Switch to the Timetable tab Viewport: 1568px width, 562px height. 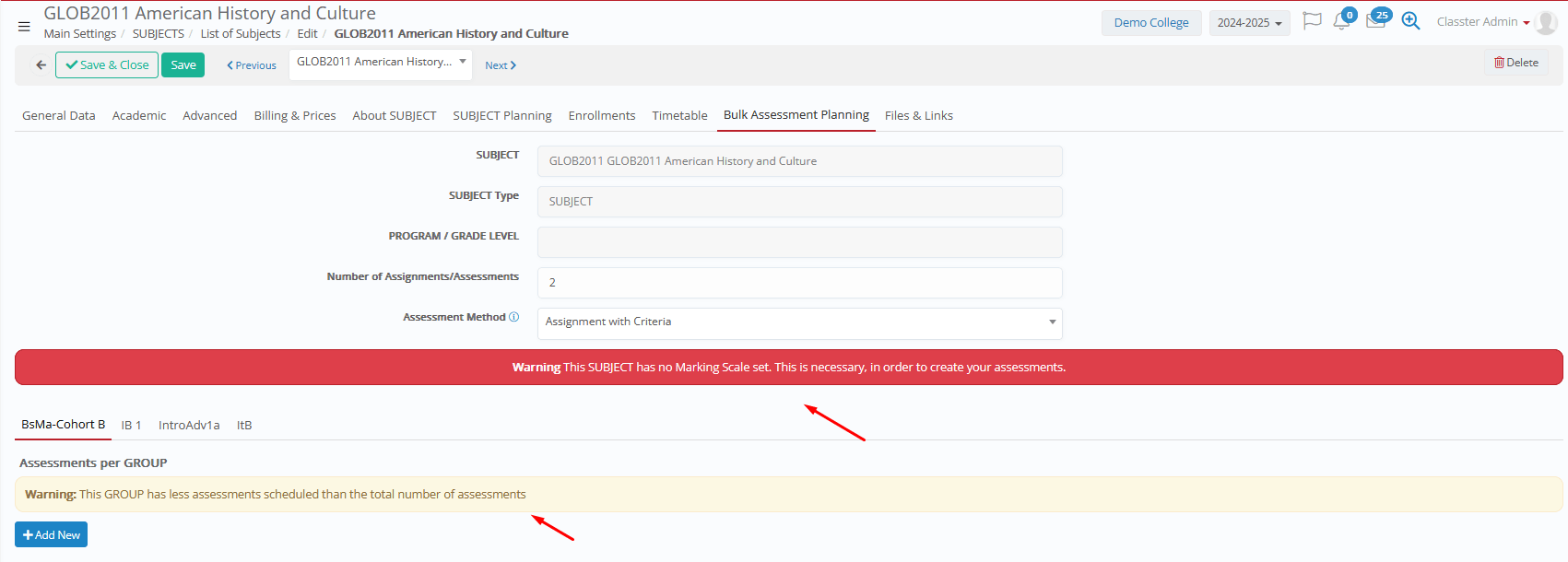click(x=679, y=116)
